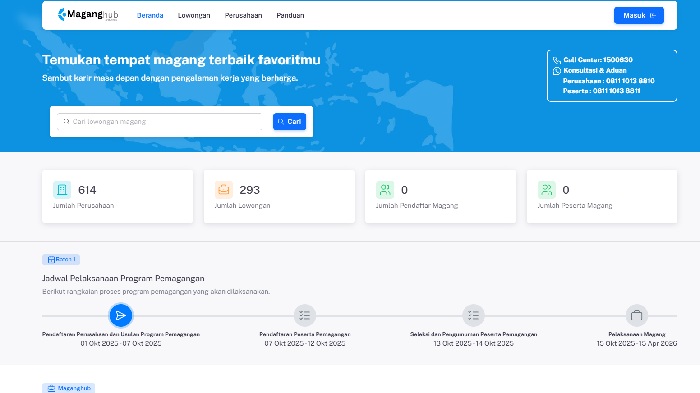
Task: Click the phone icon beside Call Center
Action: (x=557, y=60)
